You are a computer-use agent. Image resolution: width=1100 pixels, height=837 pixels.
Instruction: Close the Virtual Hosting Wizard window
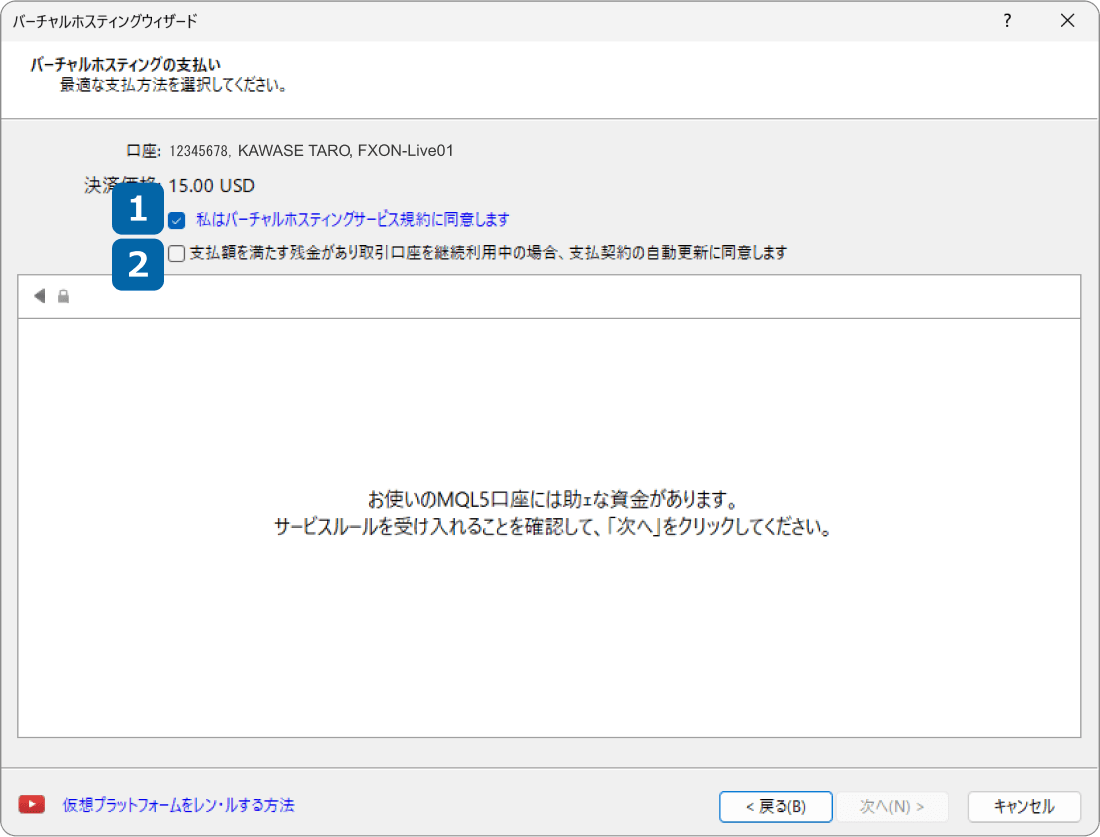pos(1067,20)
